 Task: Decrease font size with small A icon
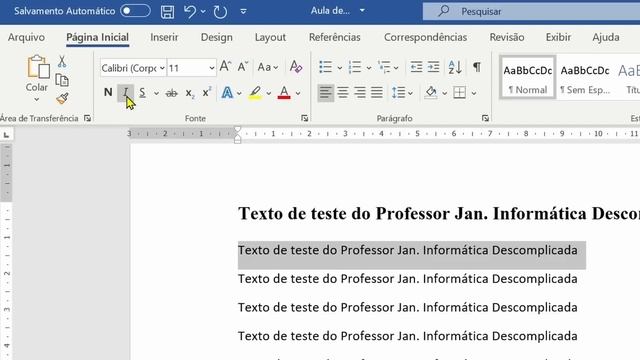coord(243,66)
